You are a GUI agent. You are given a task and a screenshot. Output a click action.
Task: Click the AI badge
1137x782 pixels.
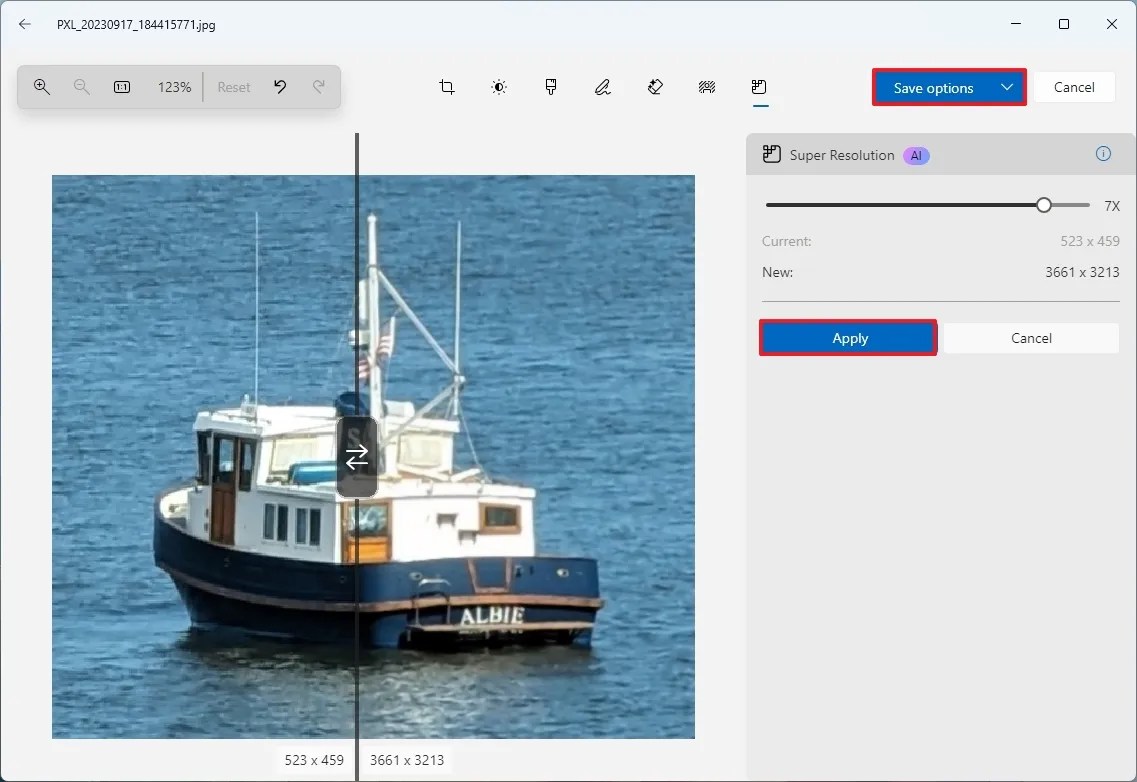(x=916, y=155)
